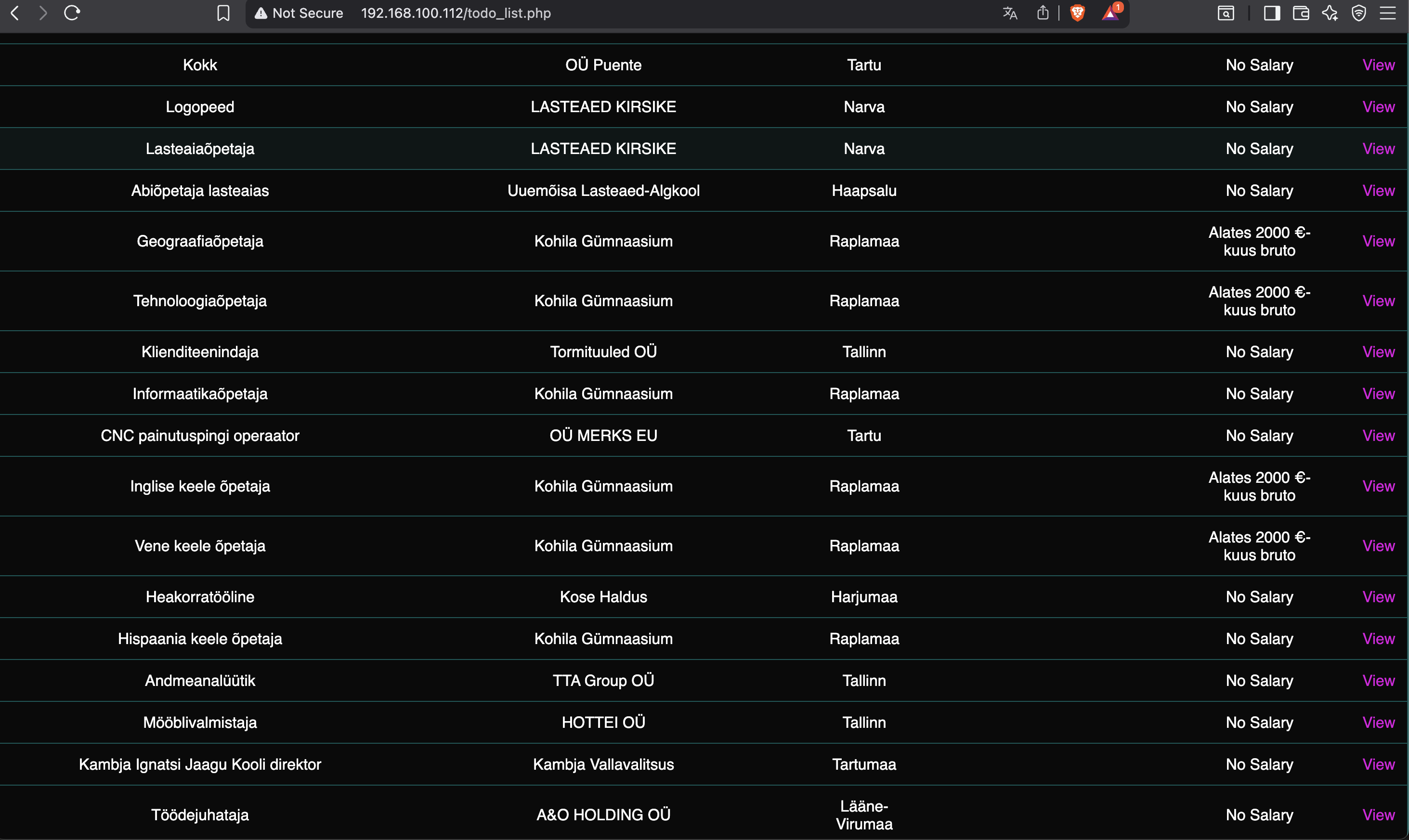The width and height of the screenshot is (1409, 840).
Task: Click the Geograafiaõpetaja title cell
Action: pyautogui.click(x=200, y=241)
